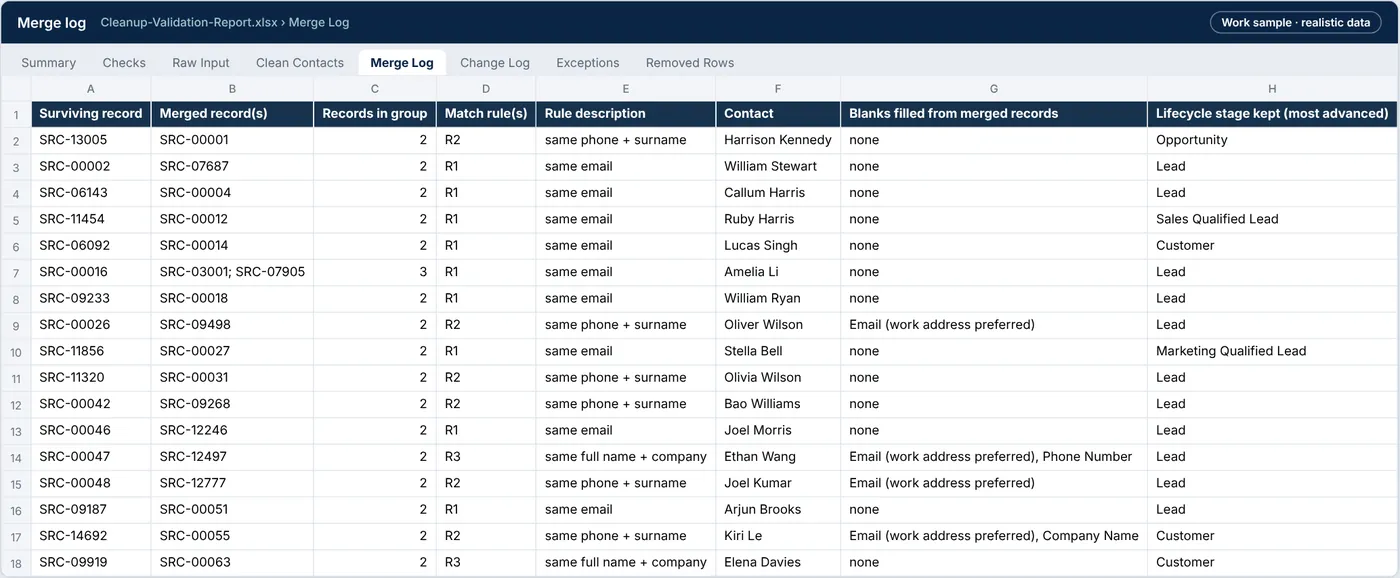The image size is (1400, 578).
Task: Open the Summary sheet tab
Action: click(x=48, y=62)
